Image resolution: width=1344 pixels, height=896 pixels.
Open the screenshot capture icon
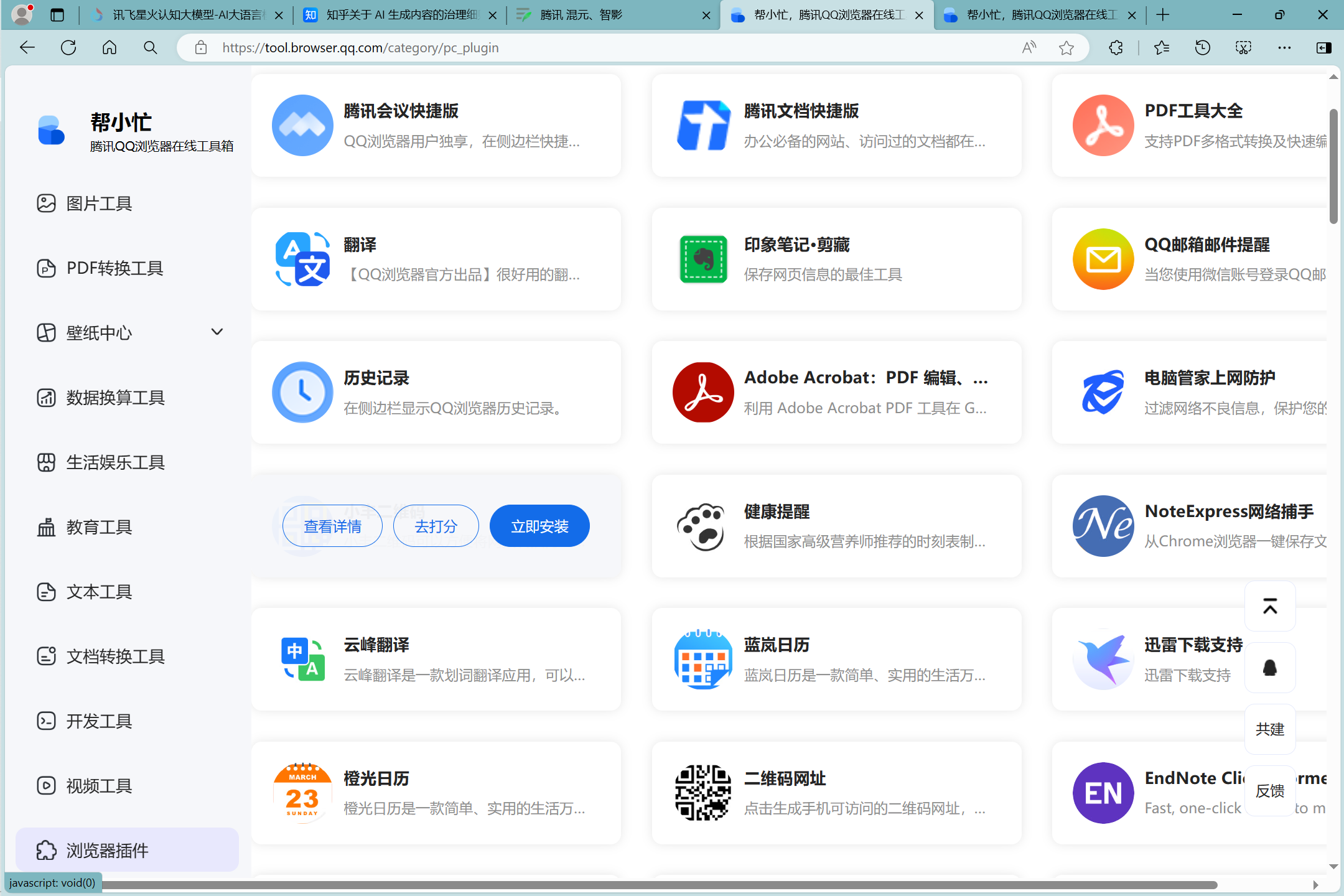[x=1243, y=48]
